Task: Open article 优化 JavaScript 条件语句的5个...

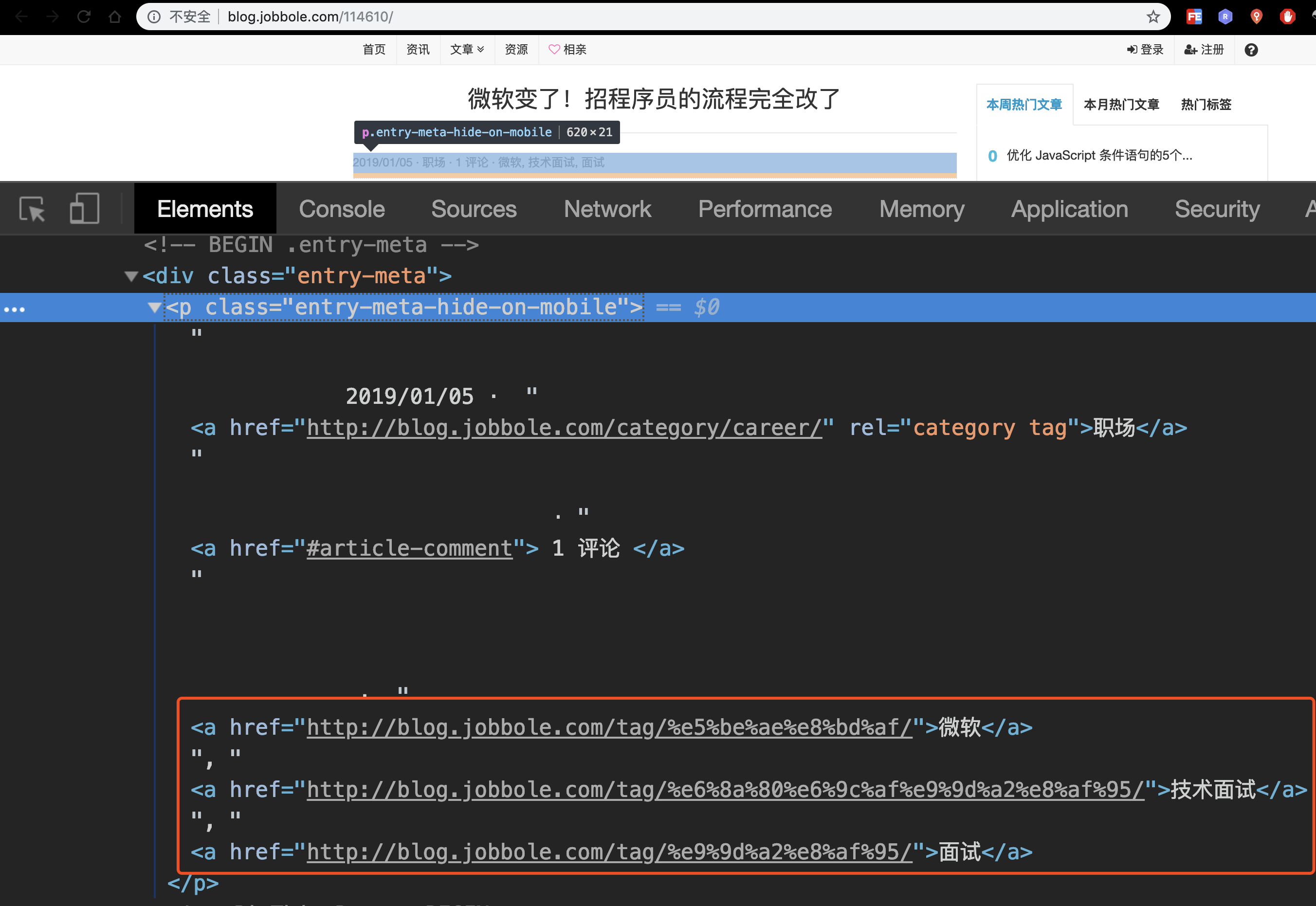Action: point(1099,156)
